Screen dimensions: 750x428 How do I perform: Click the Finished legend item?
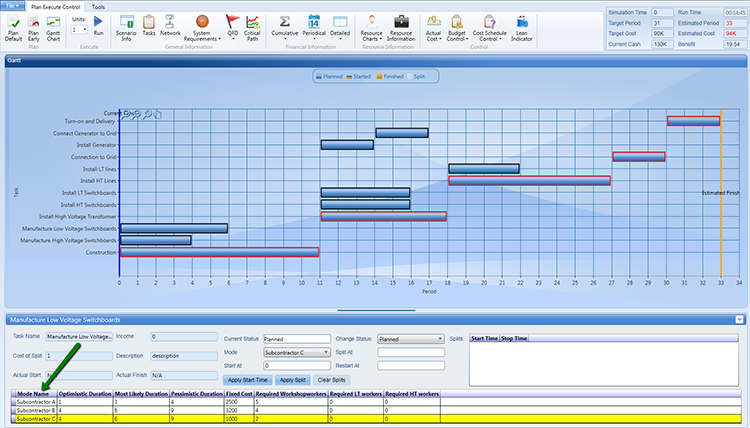point(390,77)
